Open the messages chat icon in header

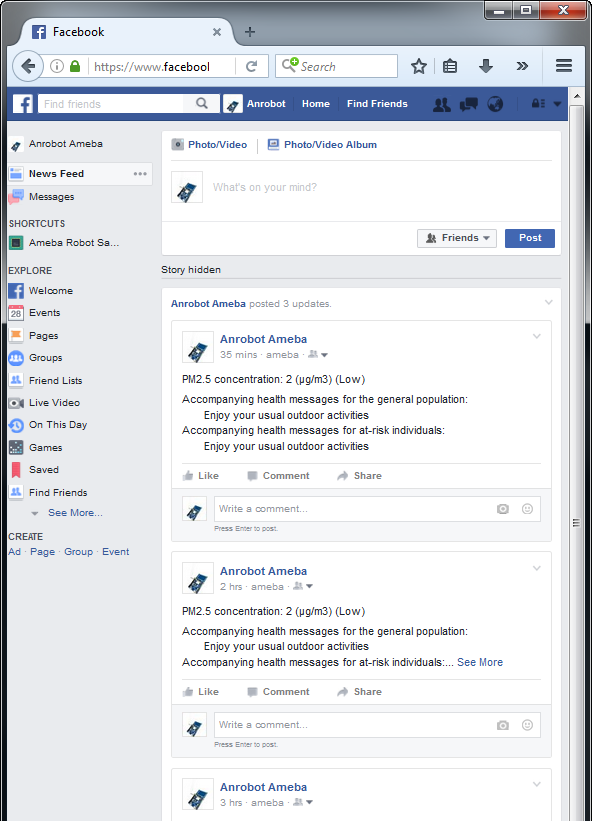coord(468,104)
